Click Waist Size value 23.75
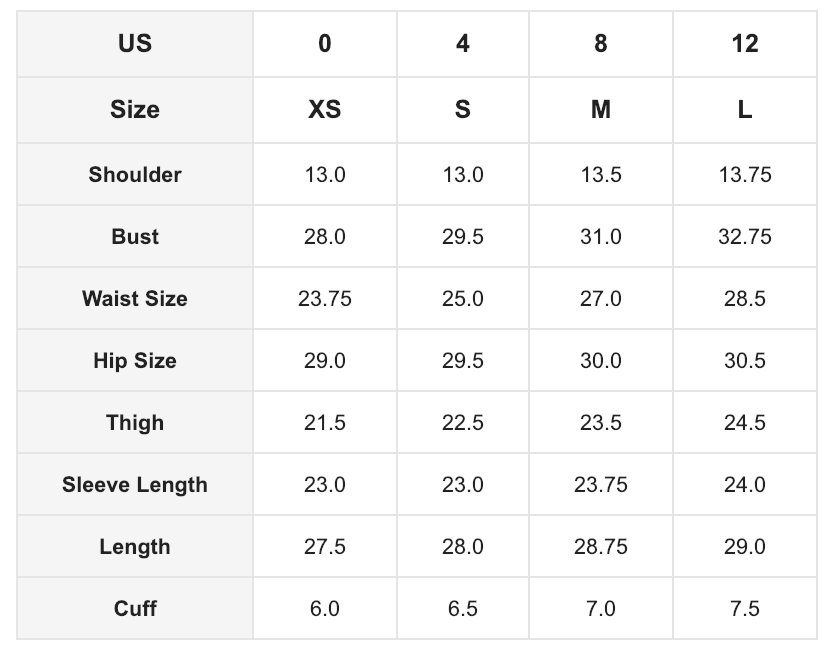This screenshot has width=834, height=652. (324, 298)
